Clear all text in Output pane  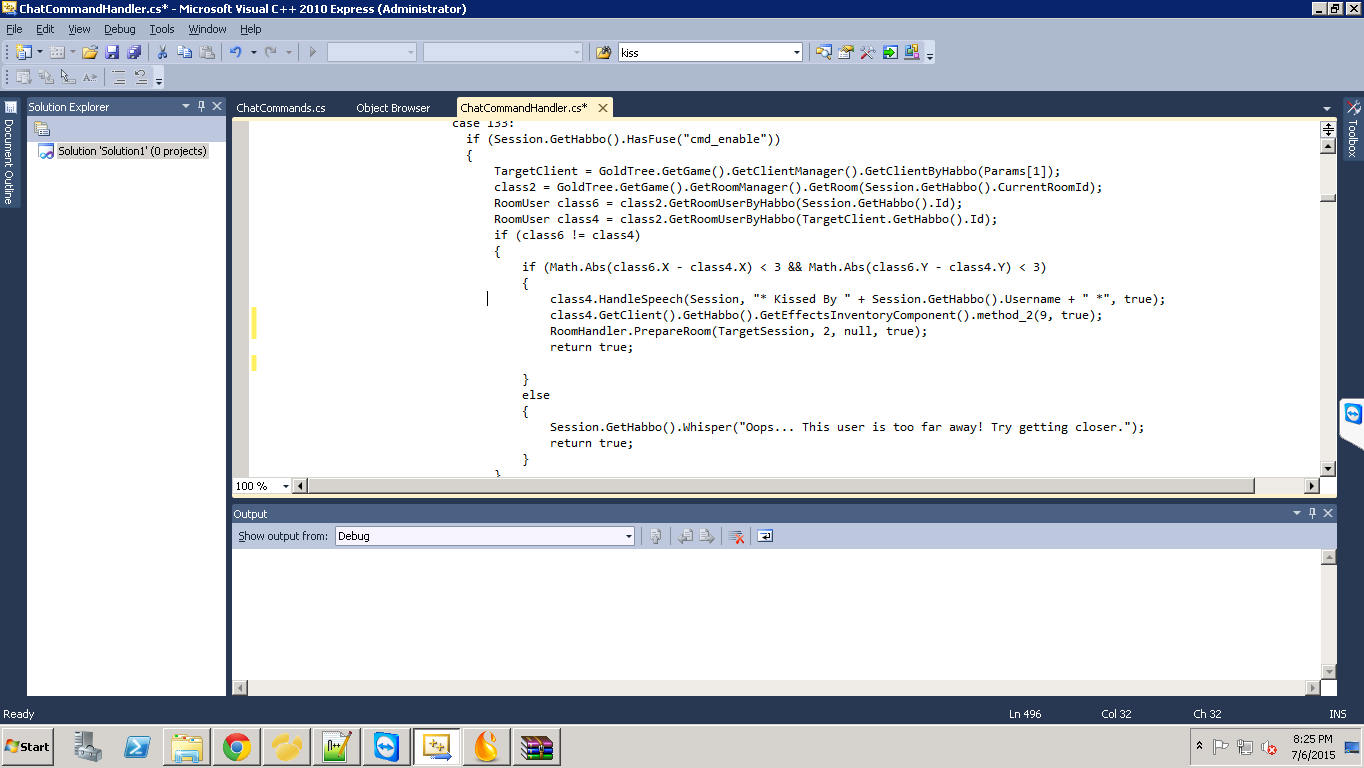pyautogui.click(x=736, y=536)
